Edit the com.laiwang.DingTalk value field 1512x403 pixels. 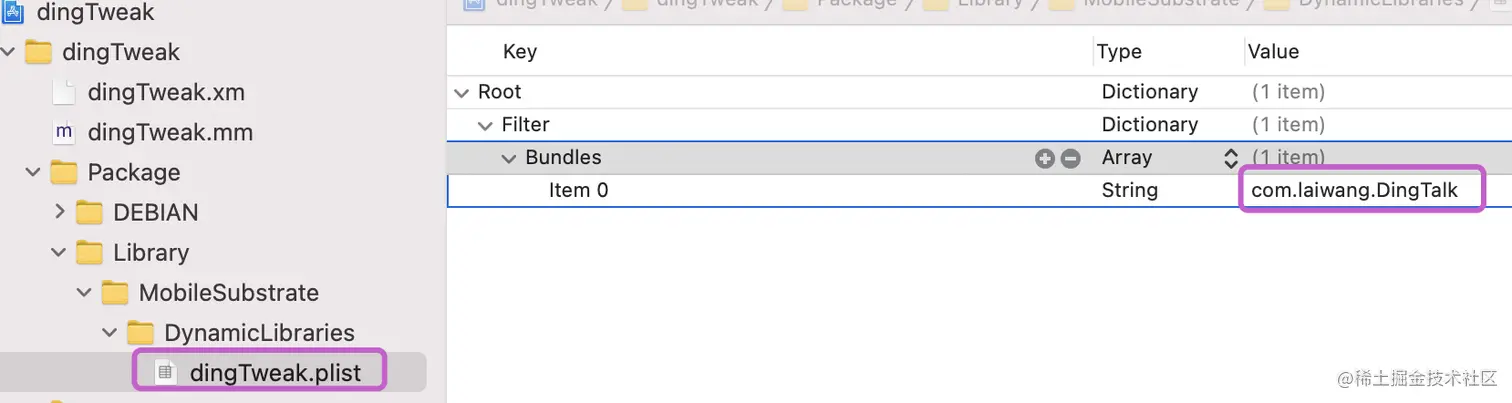coord(1361,190)
